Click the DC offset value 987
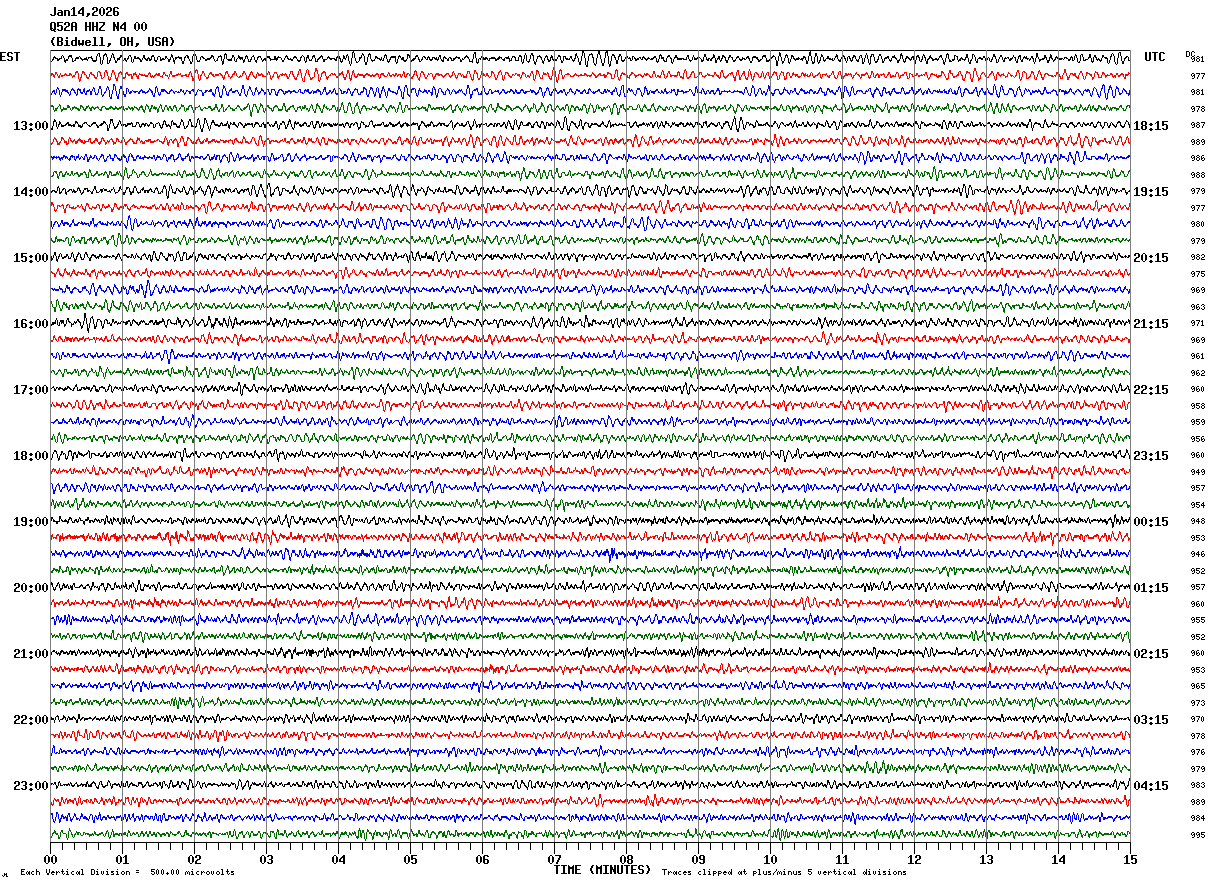Viewport: 1210px width, 886px height. pos(1197,126)
